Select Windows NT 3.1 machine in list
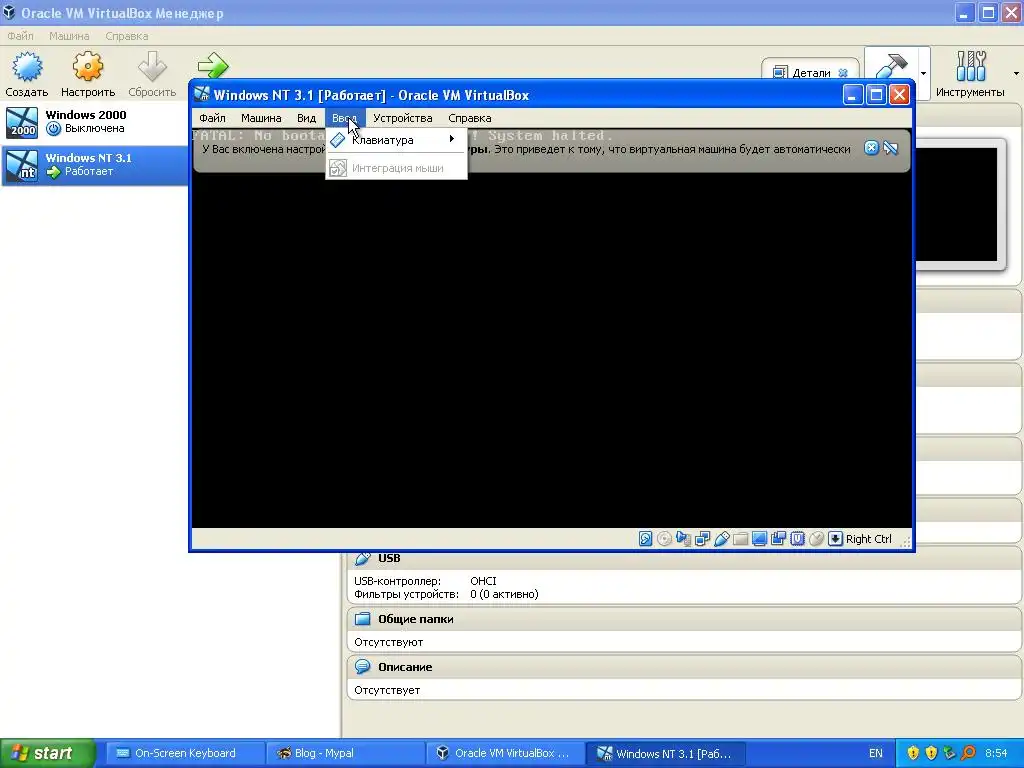Viewport: 1024px width, 768px height. click(95, 165)
